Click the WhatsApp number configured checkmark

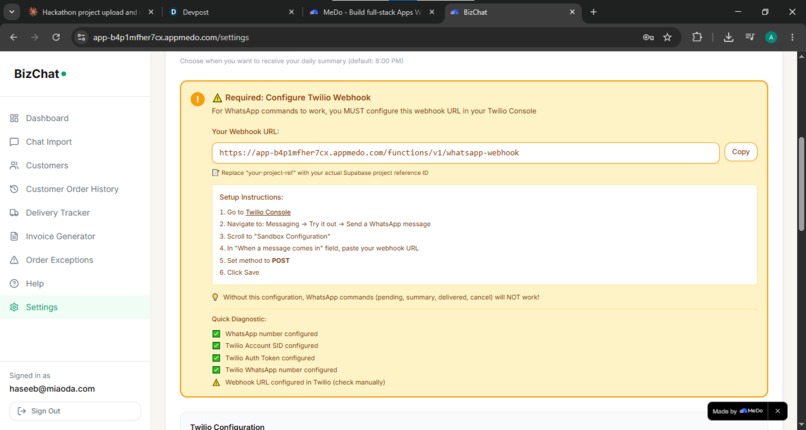pyautogui.click(x=216, y=333)
